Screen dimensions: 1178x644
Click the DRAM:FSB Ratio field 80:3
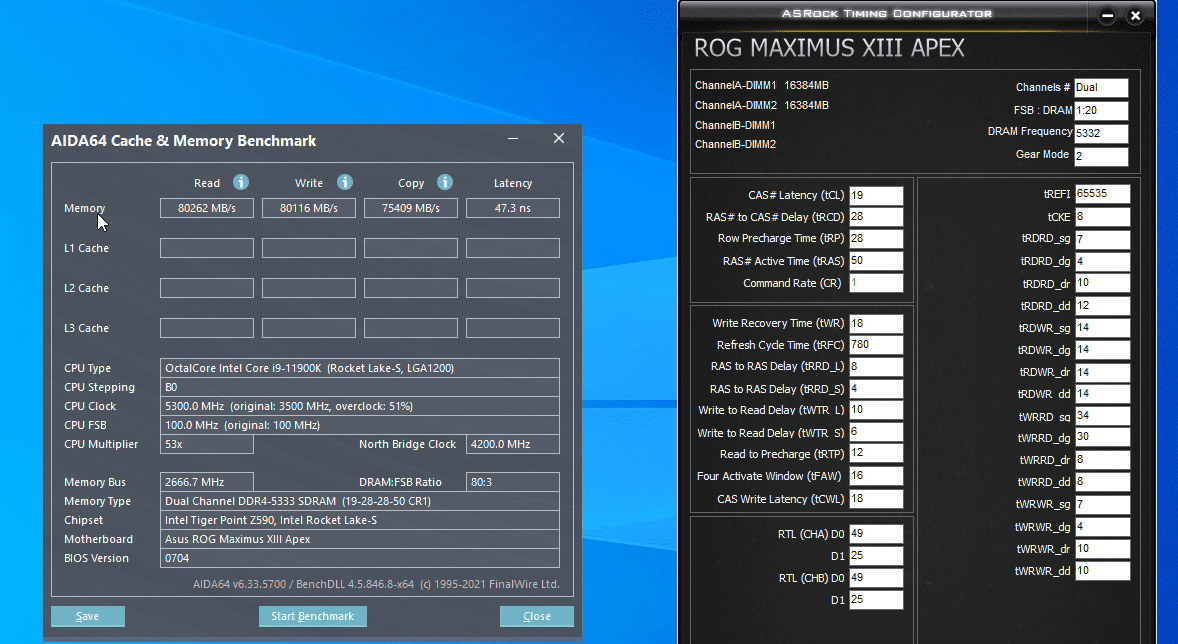[513, 482]
